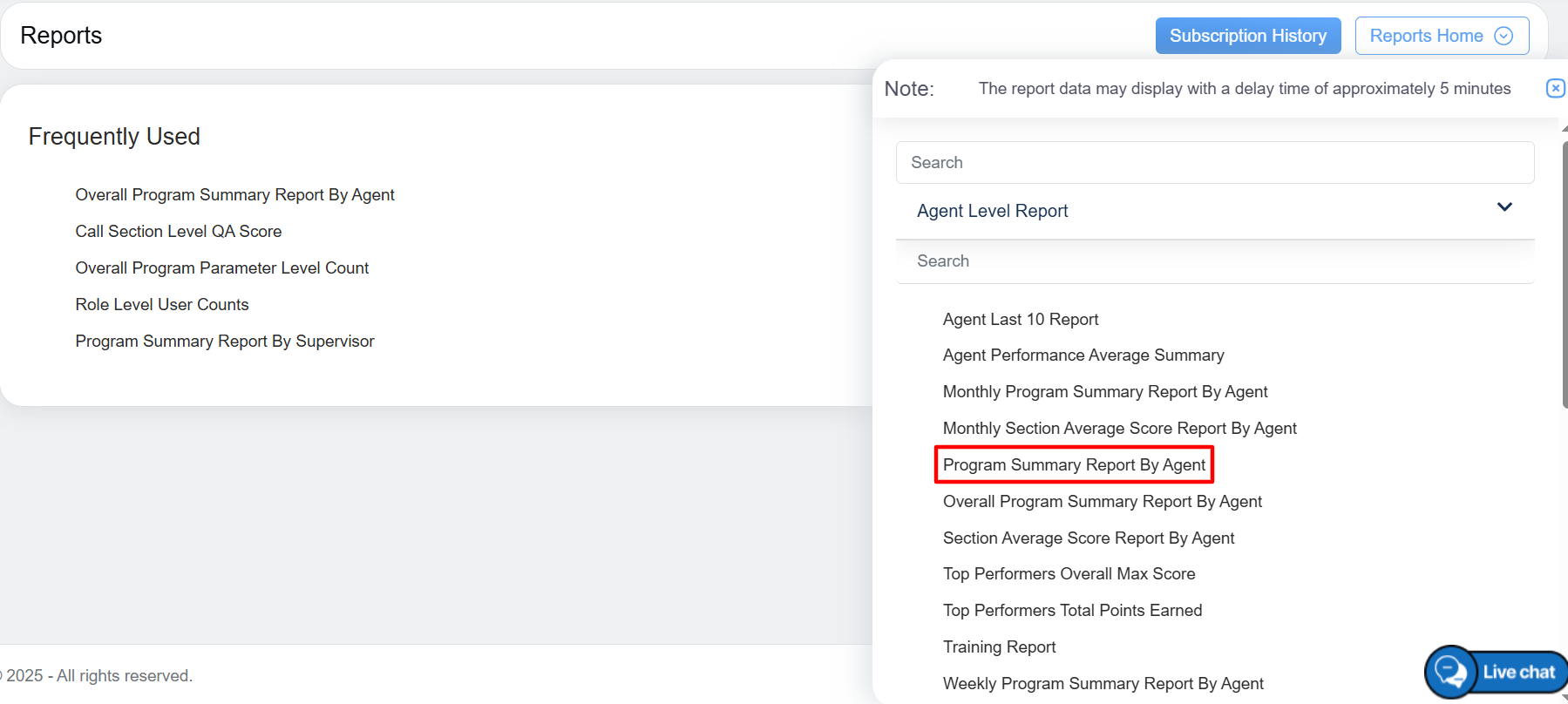Click the Search box under Agent Level Report
This screenshot has width=1568, height=704.
click(x=1214, y=261)
